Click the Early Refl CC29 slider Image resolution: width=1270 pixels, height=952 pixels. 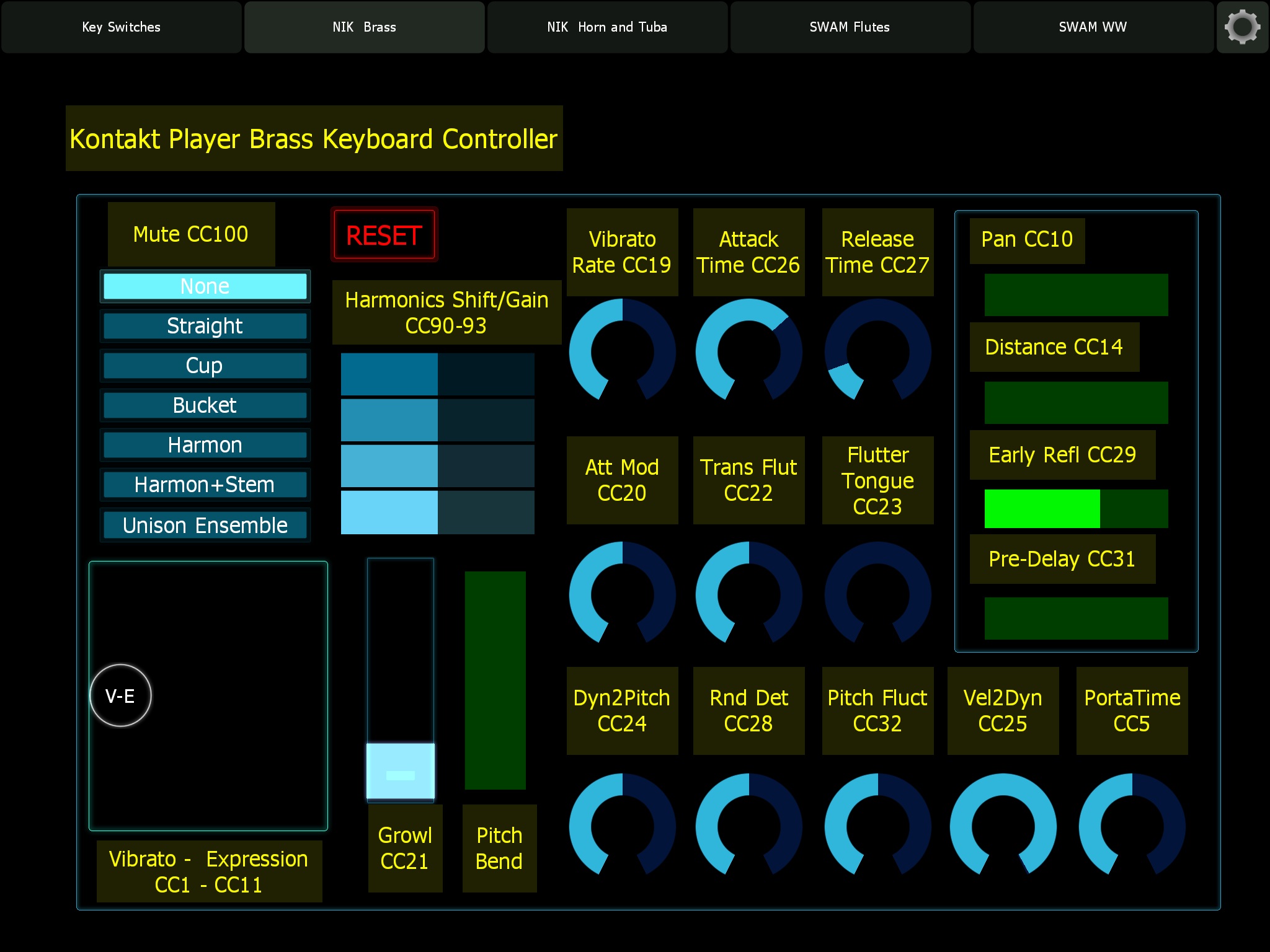pos(1077,509)
